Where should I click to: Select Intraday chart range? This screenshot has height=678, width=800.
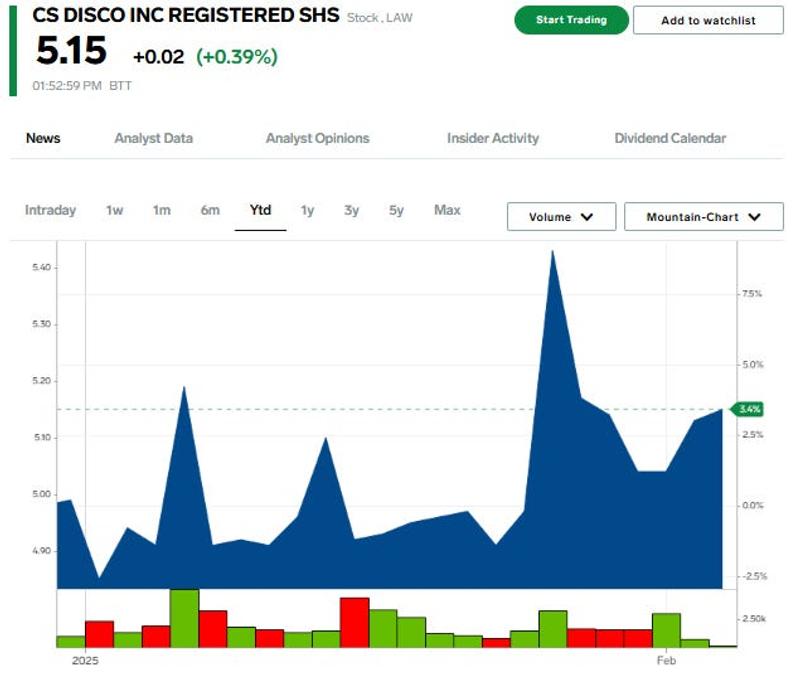point(50,210)
